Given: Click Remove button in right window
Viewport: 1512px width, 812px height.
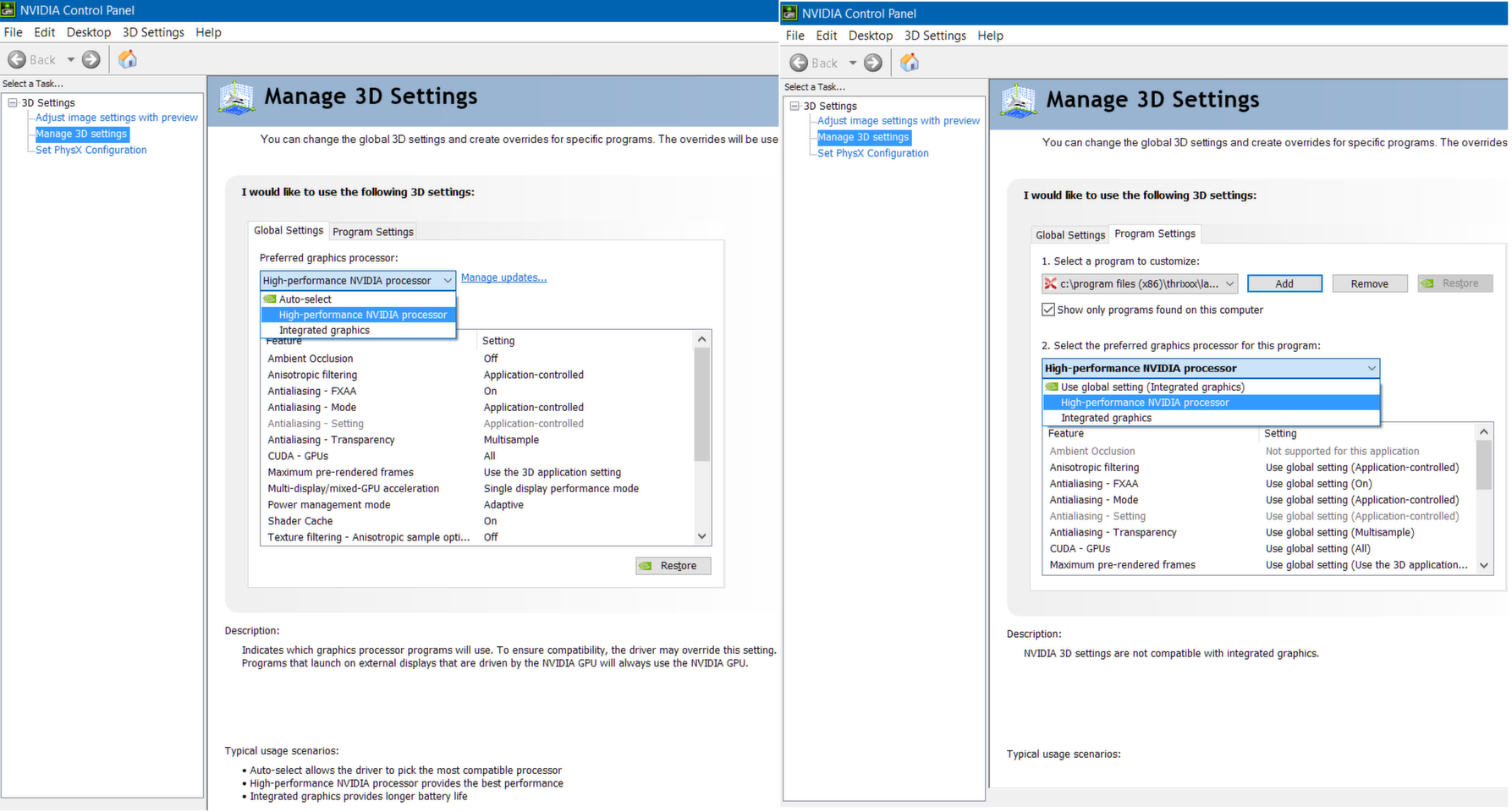Looking at the screenshot, I should [x=1369, y=284].
